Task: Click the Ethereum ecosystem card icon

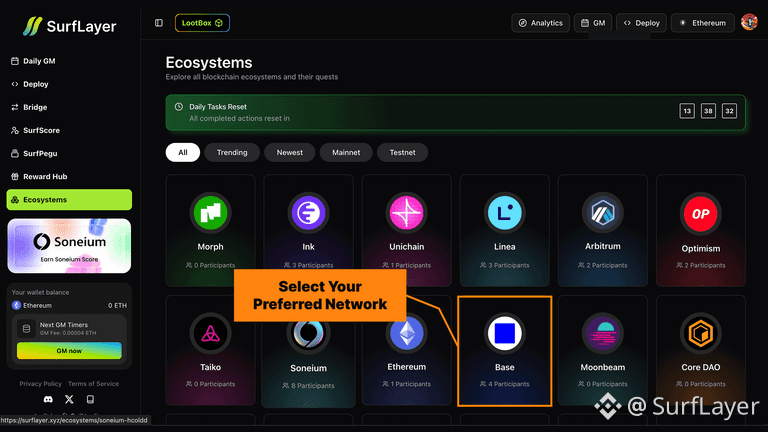Action: [407, 334]
